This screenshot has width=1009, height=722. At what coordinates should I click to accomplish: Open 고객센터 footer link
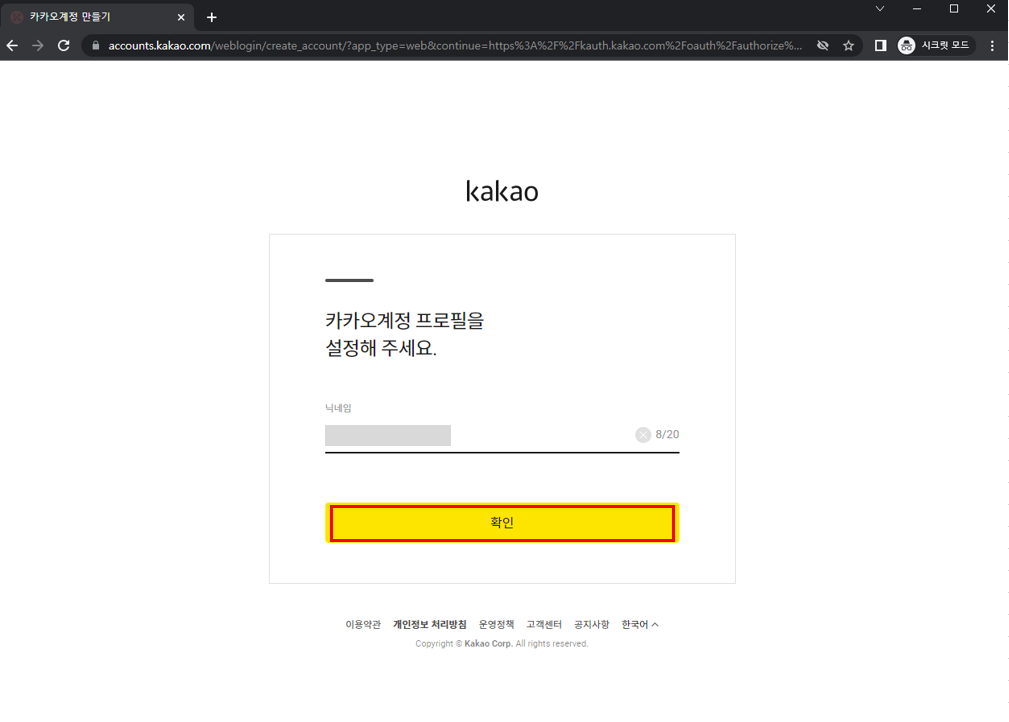544,625
